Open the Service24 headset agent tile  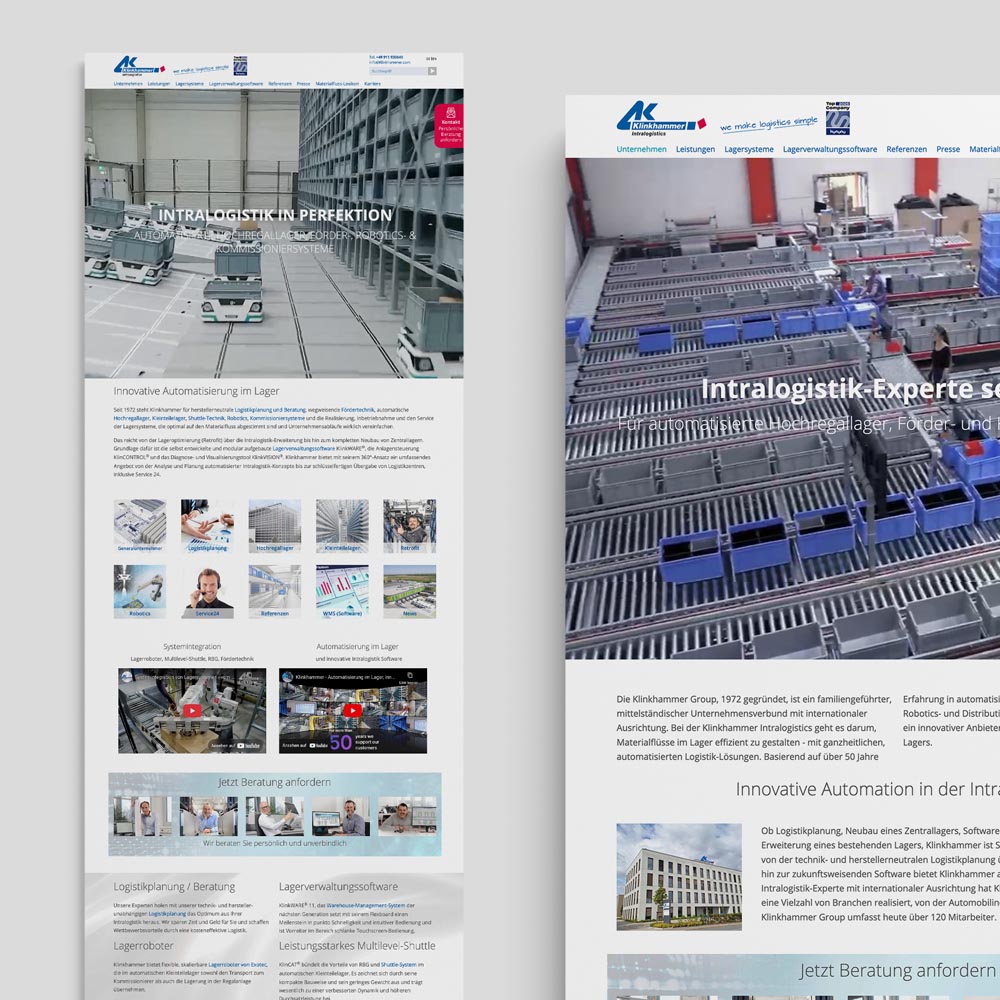click(x=207, y=592)
